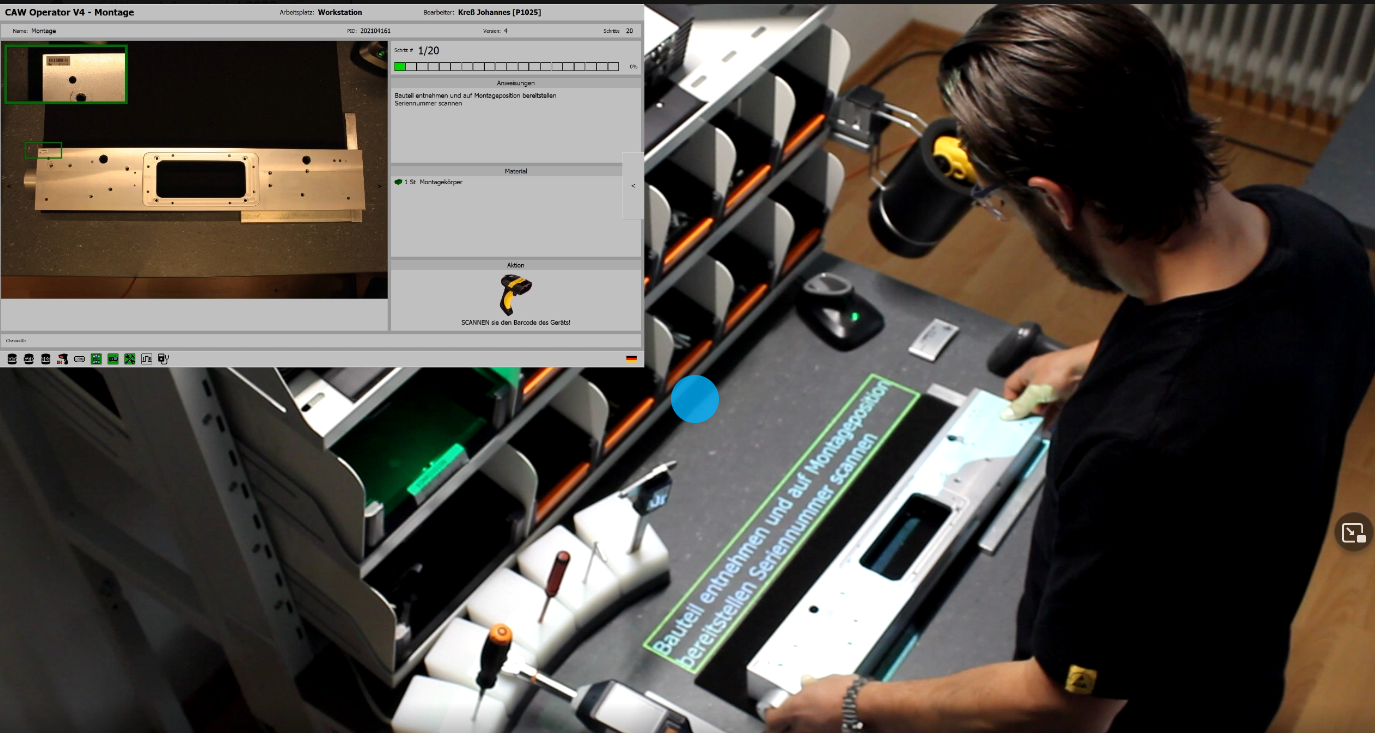Open the second camera status icon
Viewport: 1375px width, 733px height.
[x=28, y=359]
